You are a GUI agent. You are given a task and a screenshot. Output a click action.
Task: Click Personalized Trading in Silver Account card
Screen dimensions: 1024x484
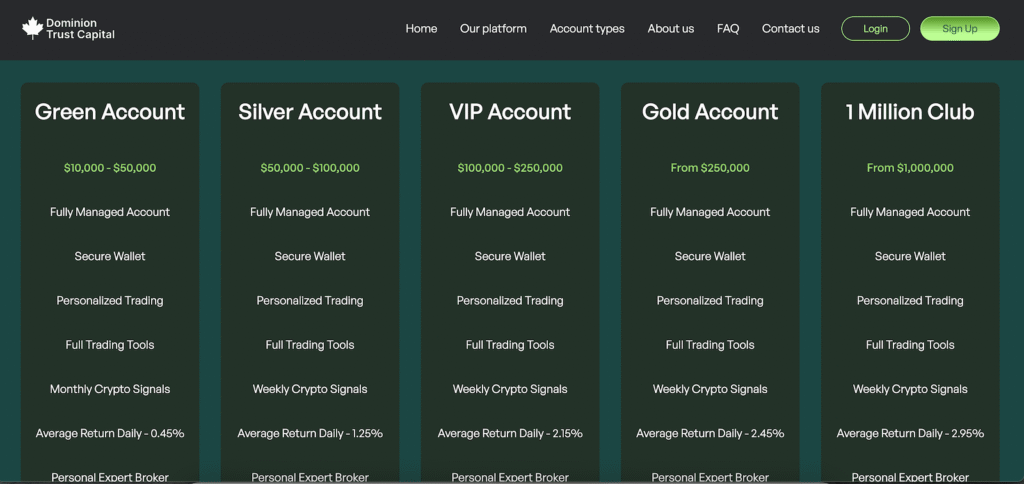pyautogui.click(x=310, y=300)
